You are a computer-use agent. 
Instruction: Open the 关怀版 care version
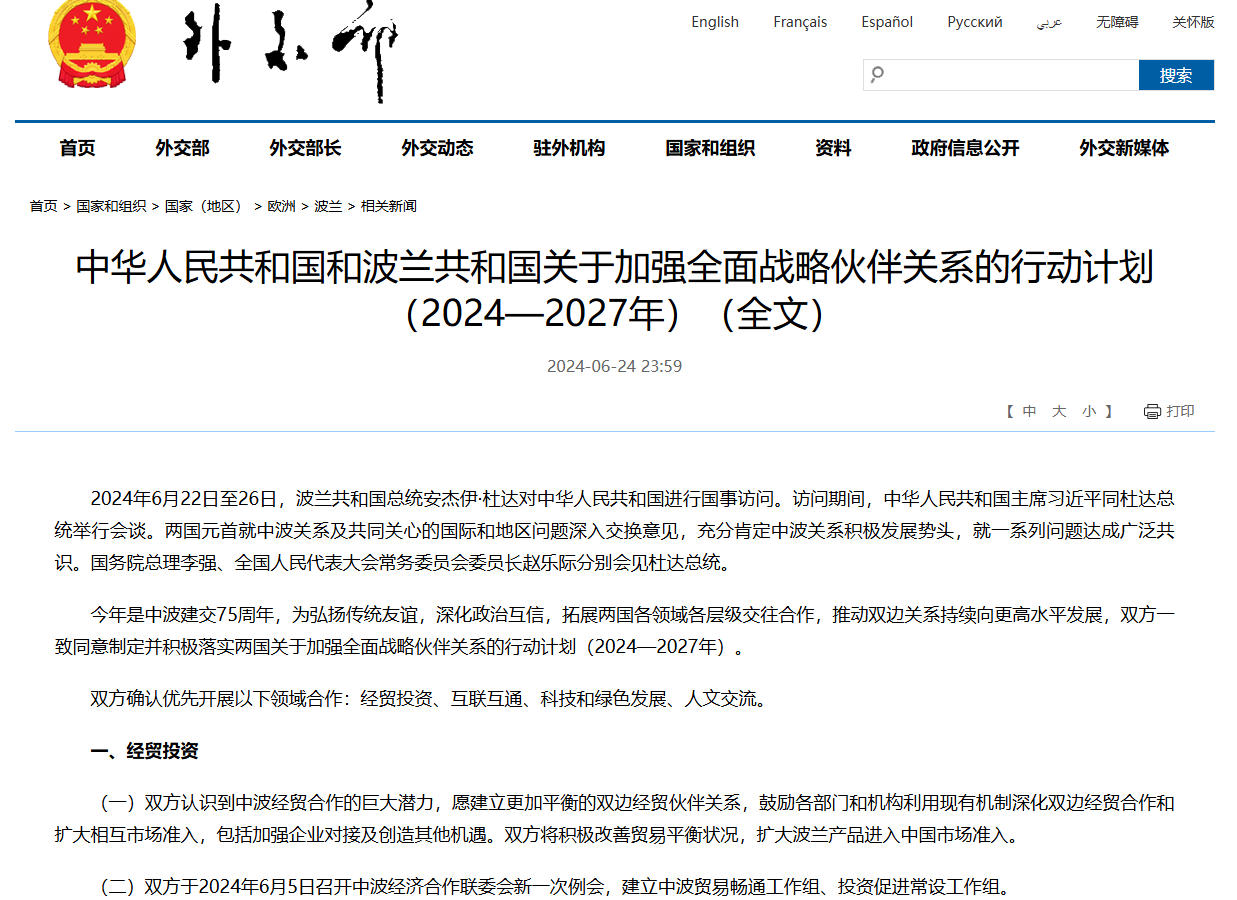point(1192,21)
